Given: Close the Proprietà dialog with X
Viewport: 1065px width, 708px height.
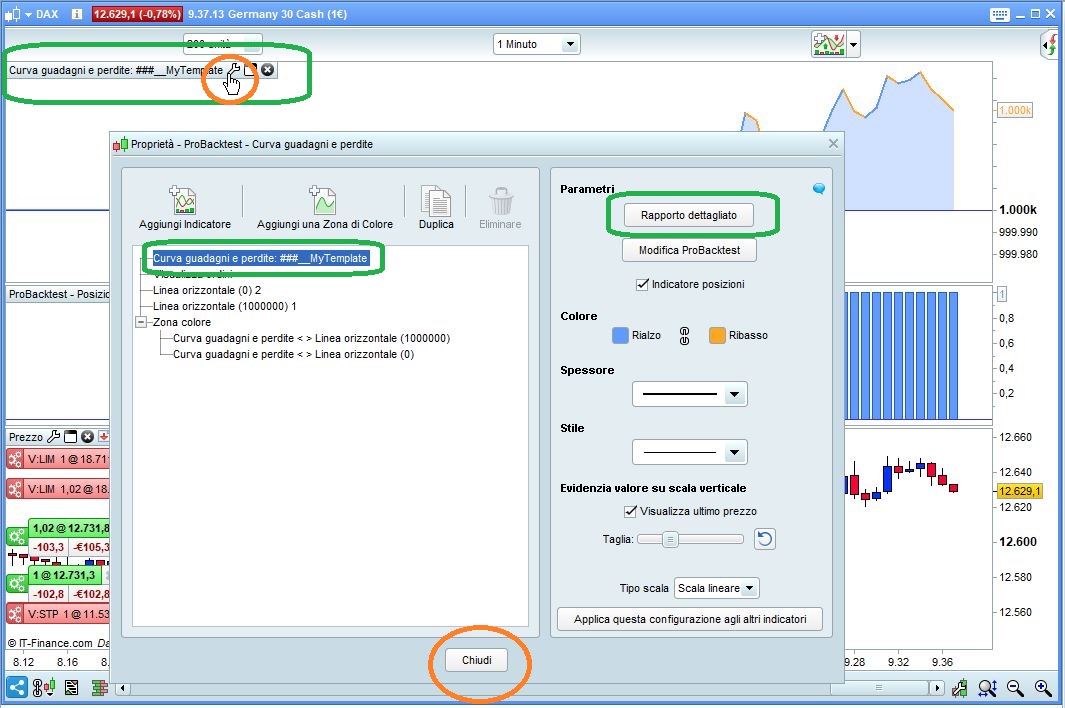Looking at the screenshot, I should click(x=833, y=143).
